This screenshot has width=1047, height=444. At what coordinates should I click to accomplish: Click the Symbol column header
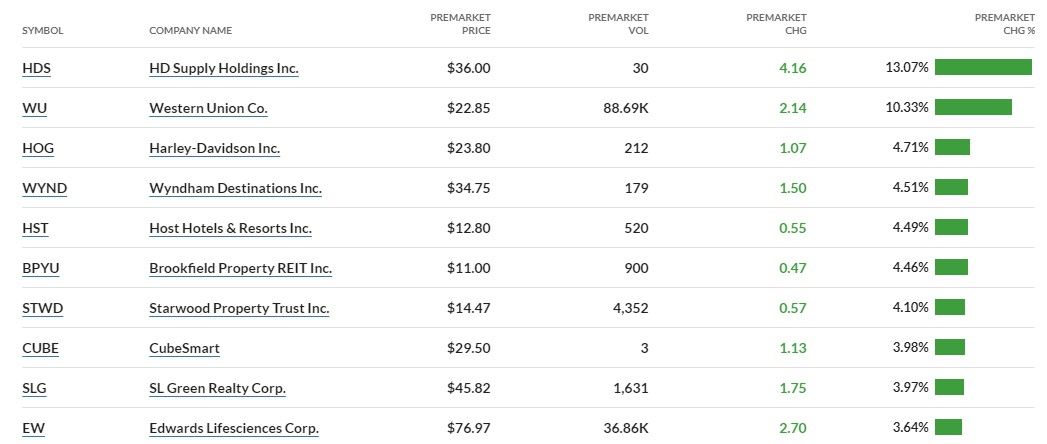42,30
